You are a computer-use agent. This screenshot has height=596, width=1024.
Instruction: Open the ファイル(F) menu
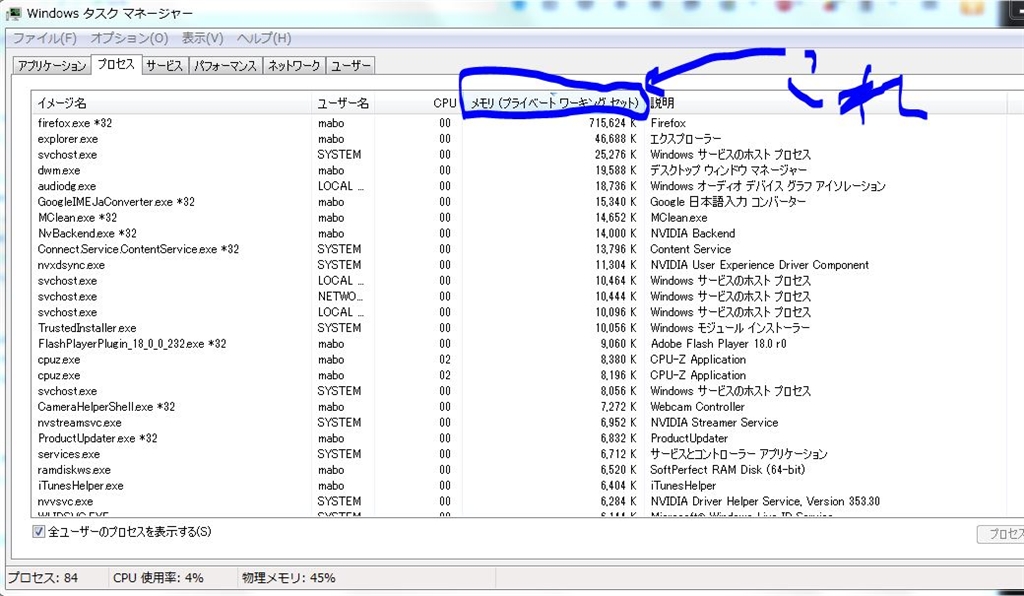tap(44, 38)
